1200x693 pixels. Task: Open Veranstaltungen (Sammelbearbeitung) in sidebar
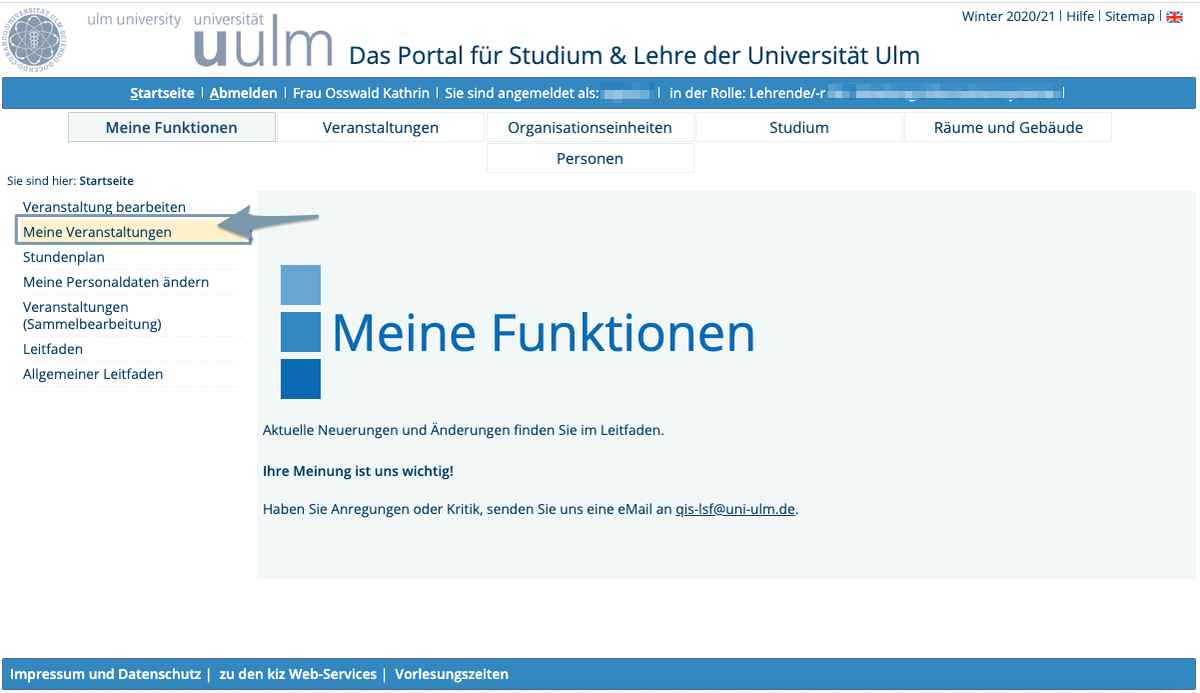tap(91, 315)
